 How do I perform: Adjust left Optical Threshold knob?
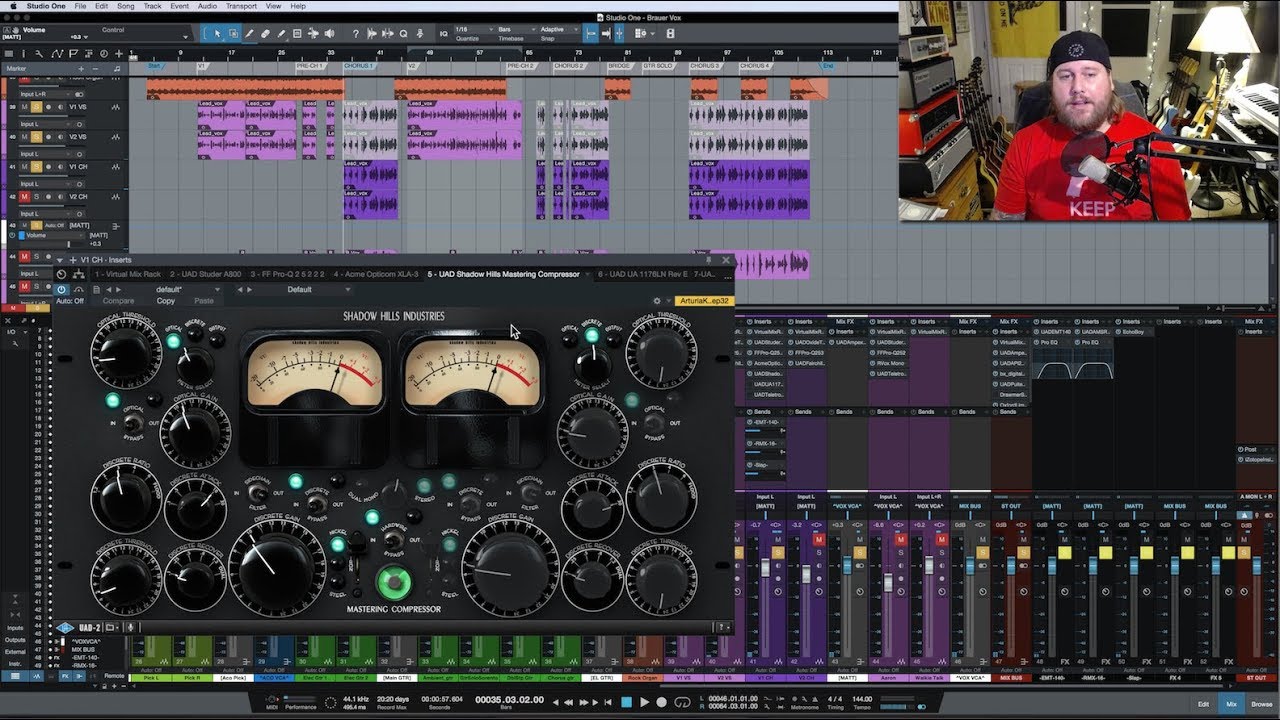(125, 352)
